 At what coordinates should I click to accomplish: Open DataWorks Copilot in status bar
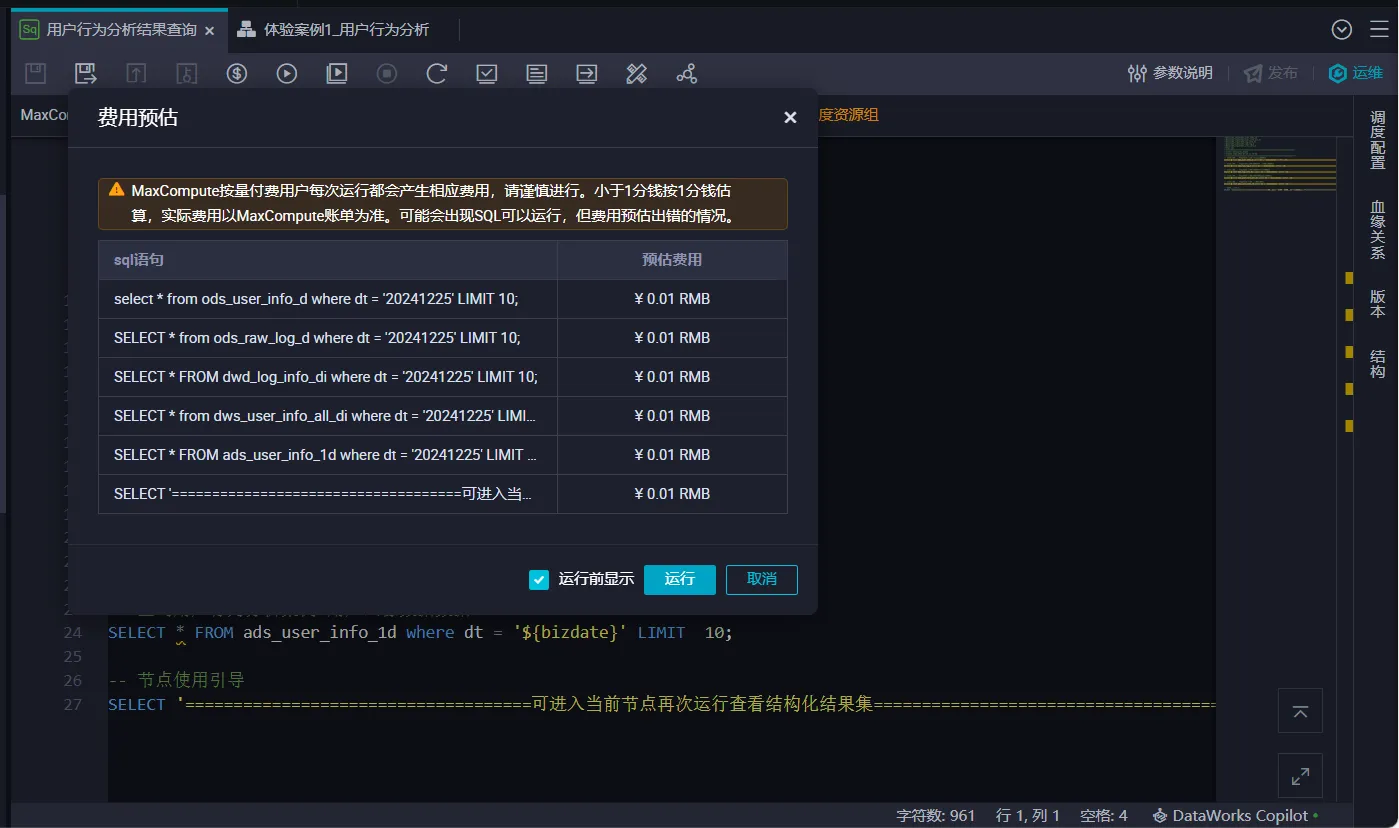pyautogui.click(x=1235, y=816)
